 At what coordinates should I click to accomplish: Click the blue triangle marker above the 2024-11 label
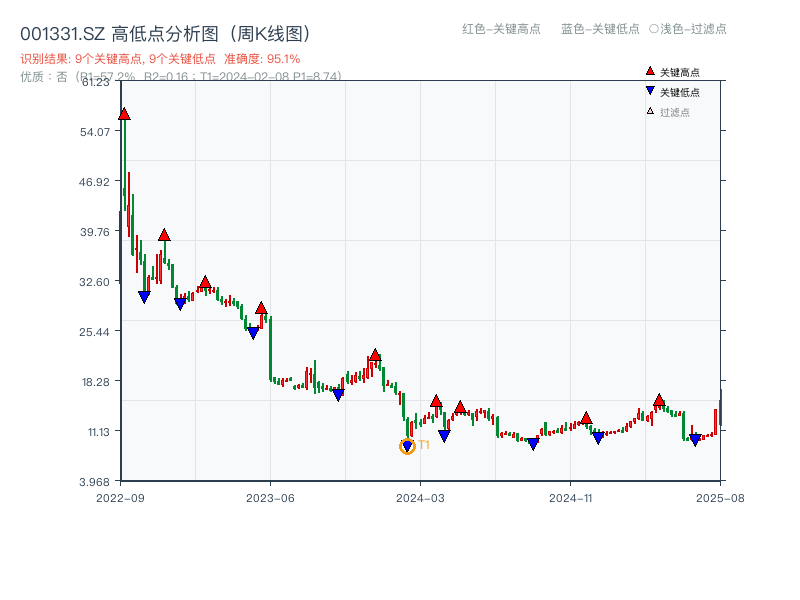pos(599,436)
